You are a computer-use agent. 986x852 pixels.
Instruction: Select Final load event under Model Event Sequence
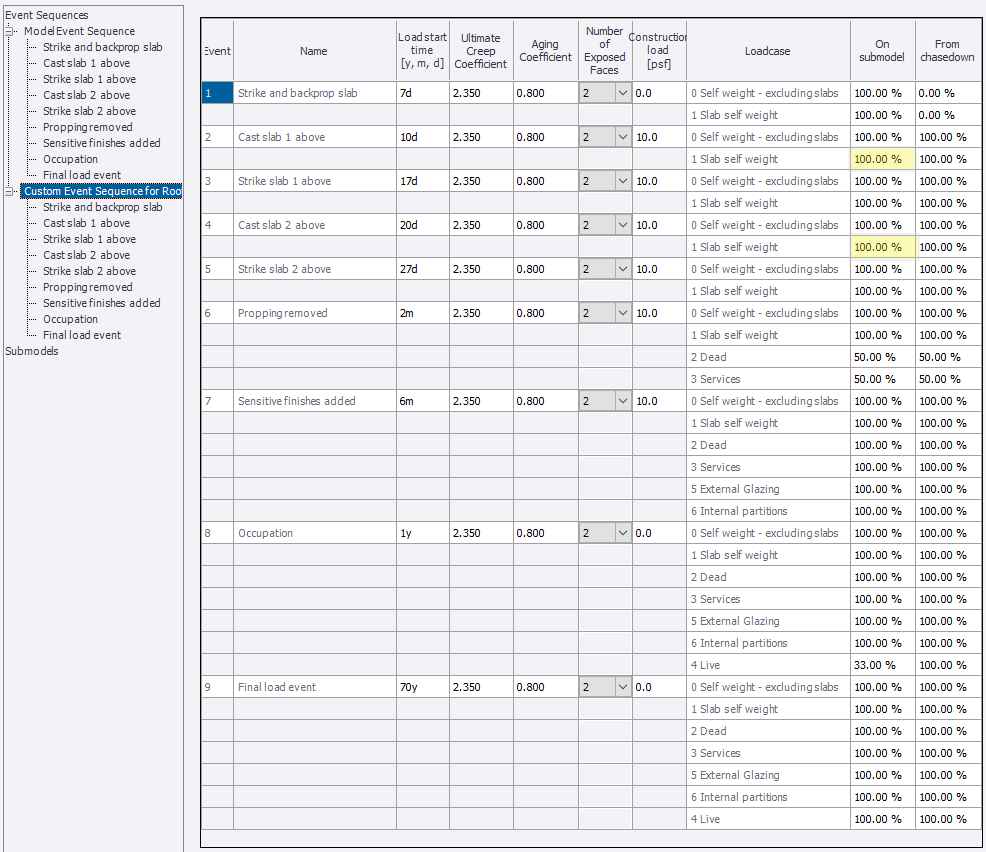point(82,175)
